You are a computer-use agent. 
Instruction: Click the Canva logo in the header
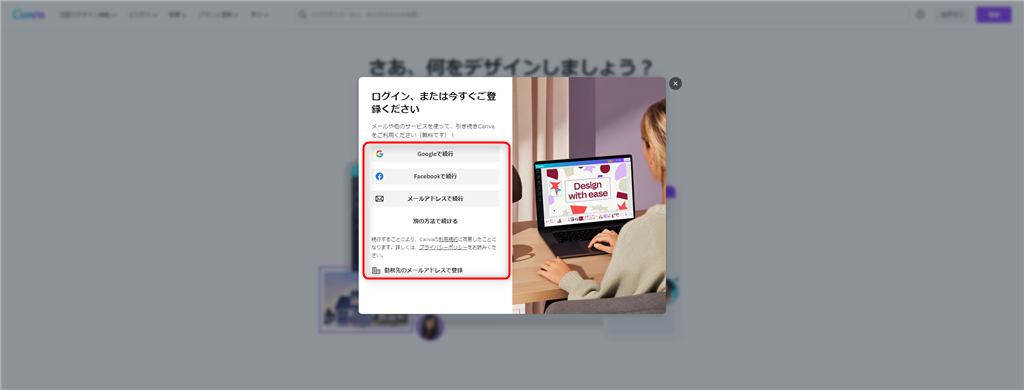tap(29, 14)
